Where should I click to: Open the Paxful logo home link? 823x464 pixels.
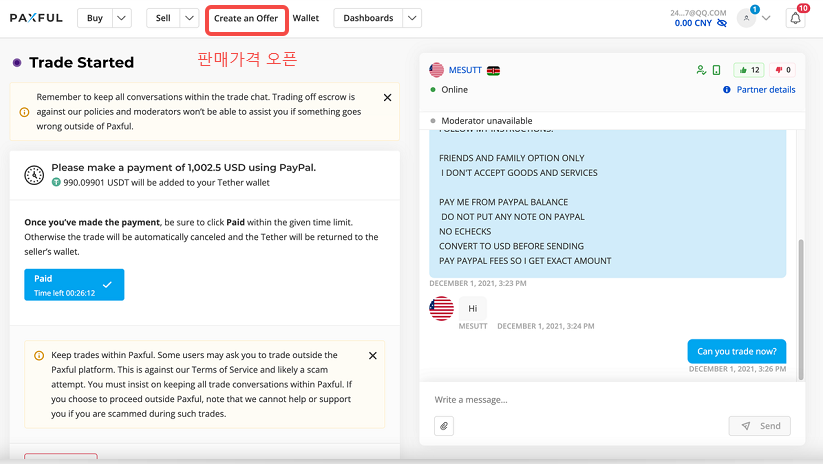click(36, 18)
